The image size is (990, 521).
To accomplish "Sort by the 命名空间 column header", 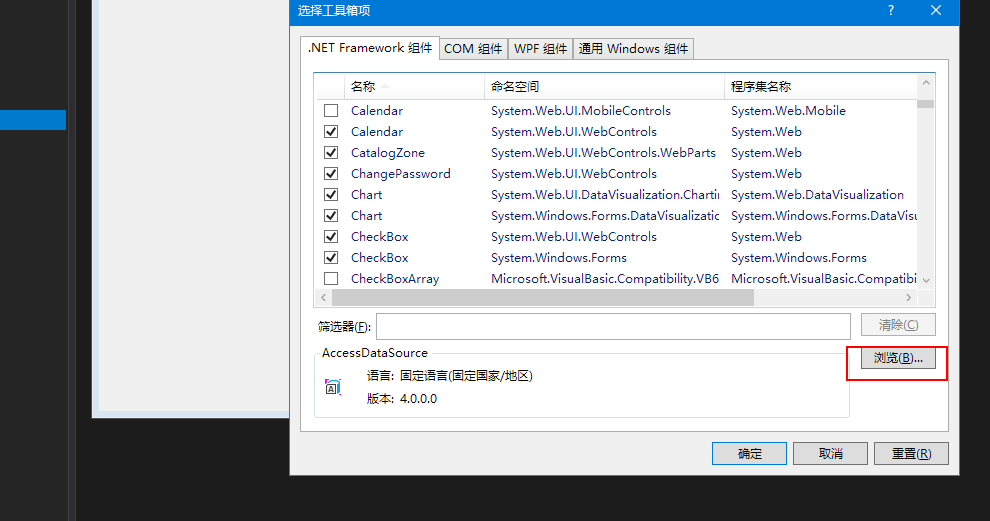I will 604,87.
